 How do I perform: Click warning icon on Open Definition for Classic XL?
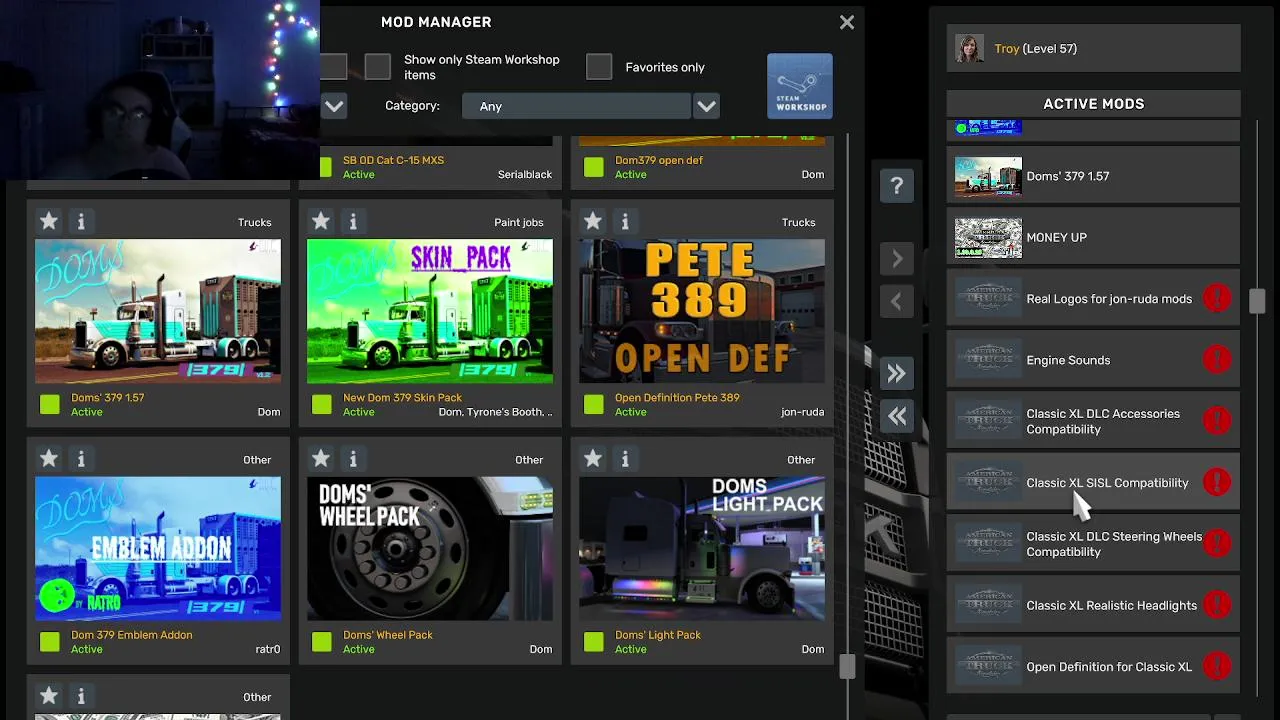pyautogui.click(x=1217, y=667)
